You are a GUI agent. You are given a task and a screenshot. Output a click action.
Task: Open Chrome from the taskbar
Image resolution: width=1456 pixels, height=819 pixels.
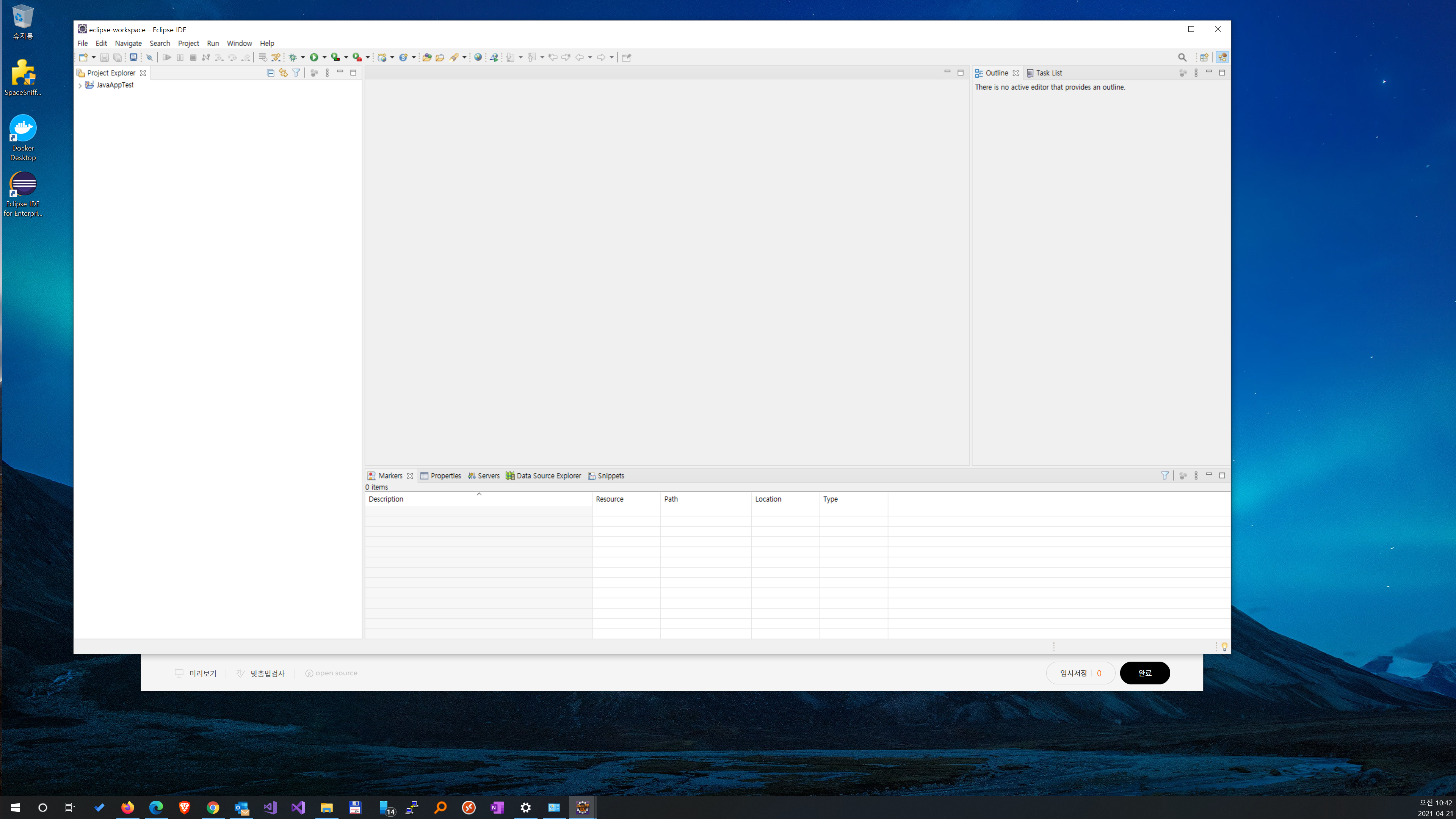[213, 808]
